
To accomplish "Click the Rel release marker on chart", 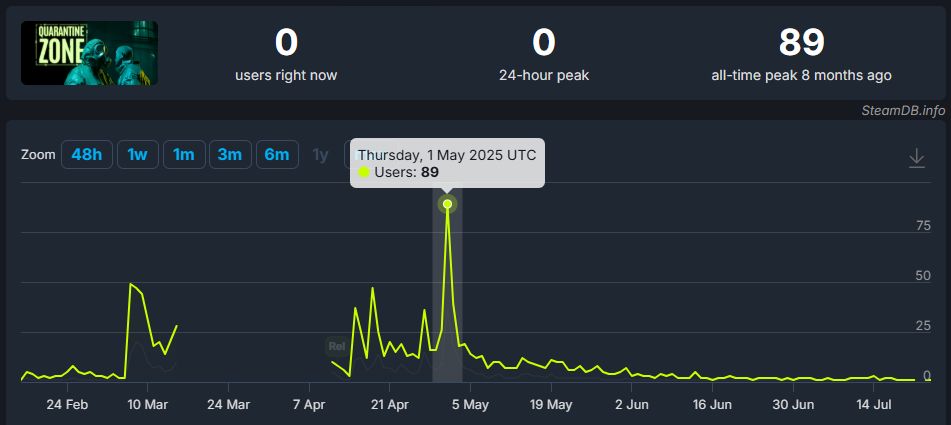I will pyautogui.click(x=337, y=346).
